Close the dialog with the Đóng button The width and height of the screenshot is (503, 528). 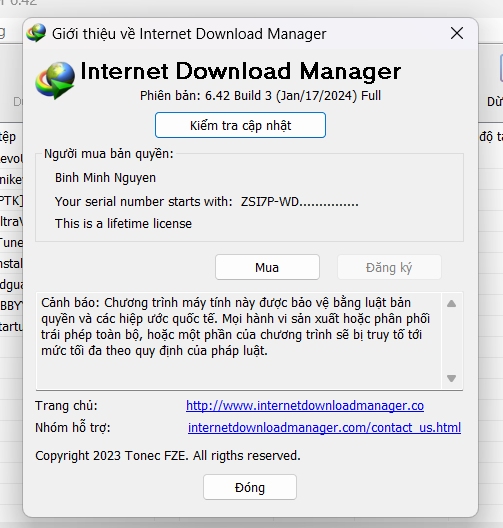(250, 487)
